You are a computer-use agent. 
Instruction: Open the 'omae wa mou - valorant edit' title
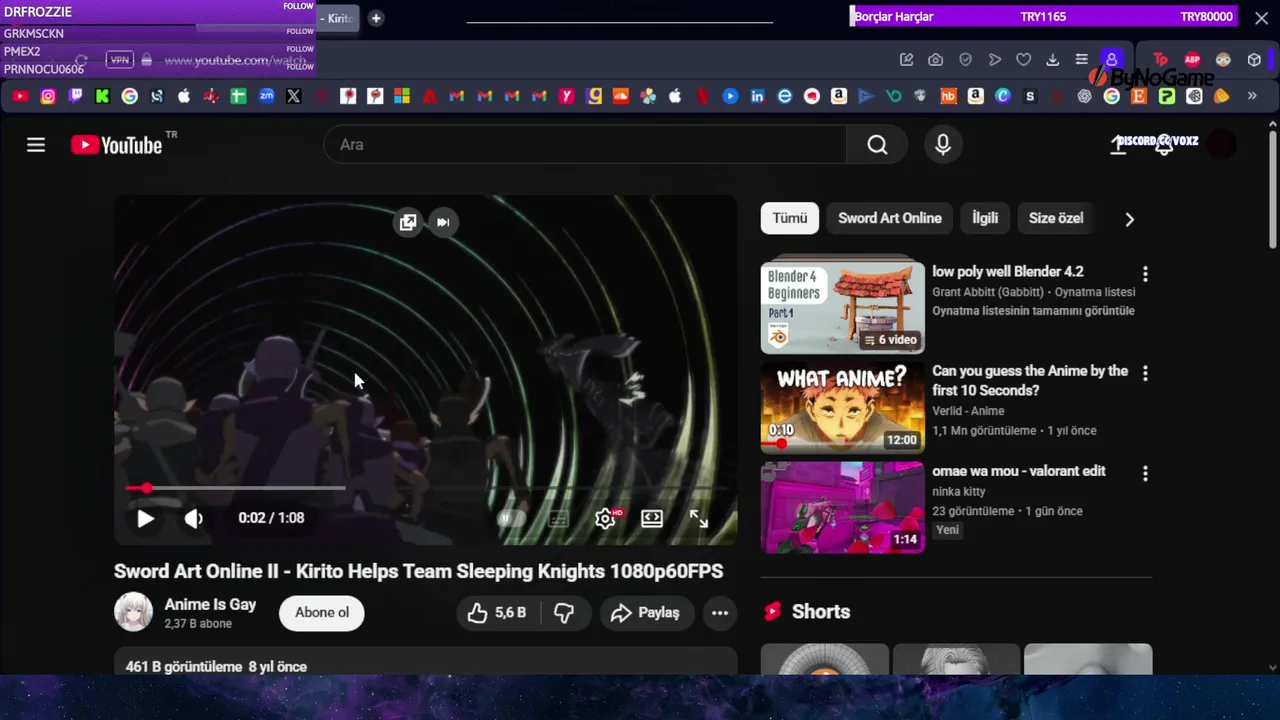(x=1019, y=471)
